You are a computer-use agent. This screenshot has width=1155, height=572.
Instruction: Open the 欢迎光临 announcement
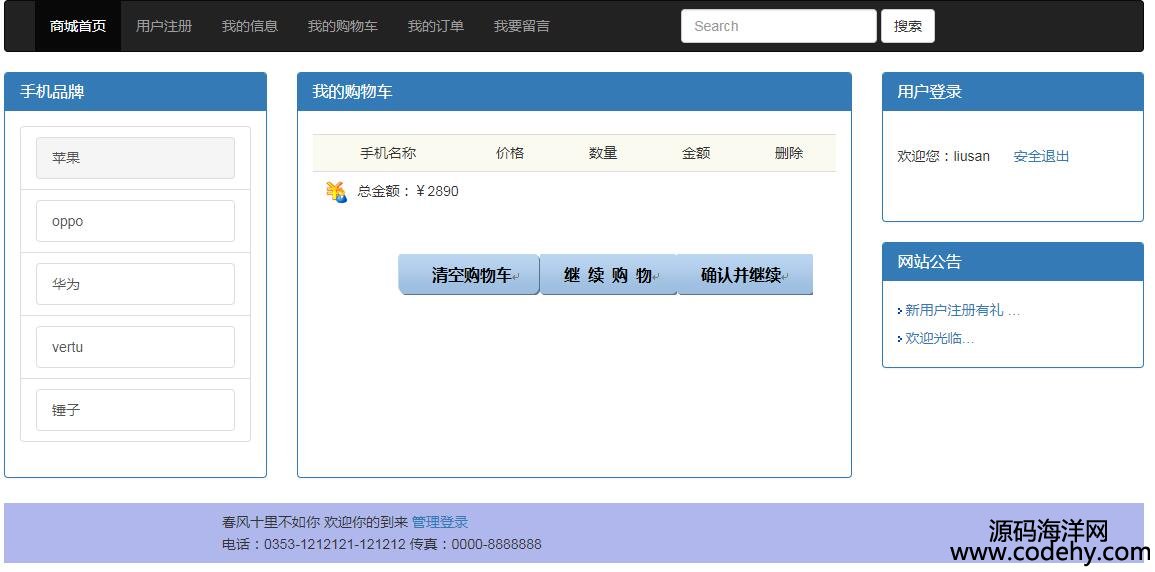tap(939, 339)
